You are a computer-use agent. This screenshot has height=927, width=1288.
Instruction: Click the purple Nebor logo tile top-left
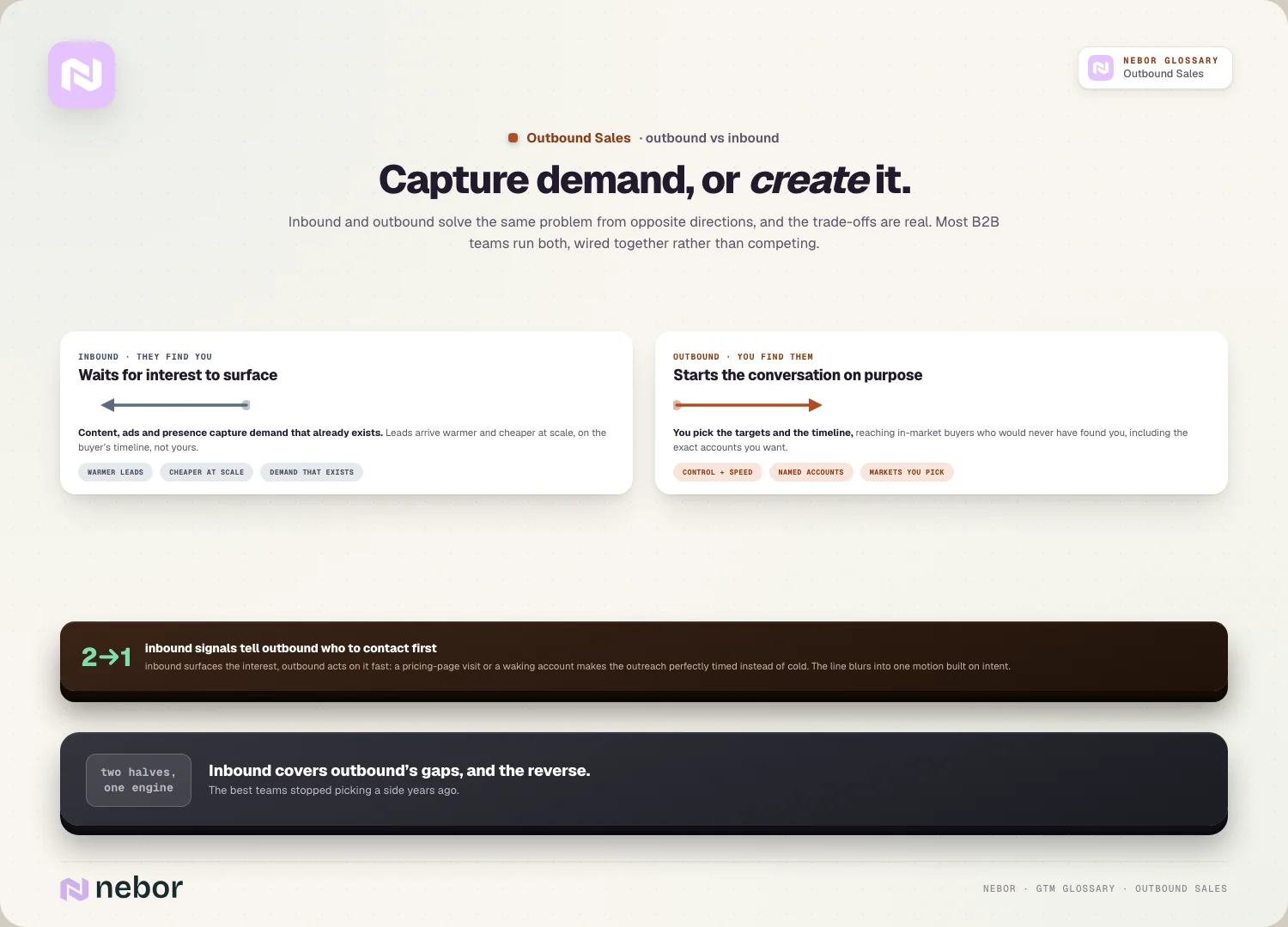click(82, 75)
